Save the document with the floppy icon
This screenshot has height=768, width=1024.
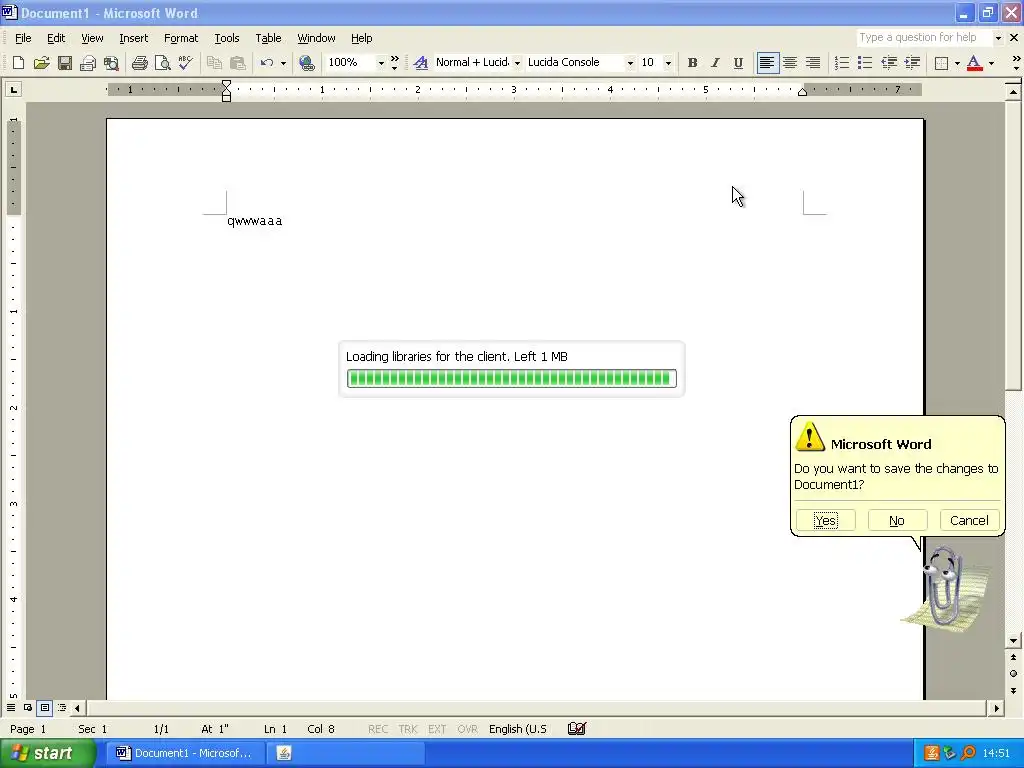[x=65, y=63]
